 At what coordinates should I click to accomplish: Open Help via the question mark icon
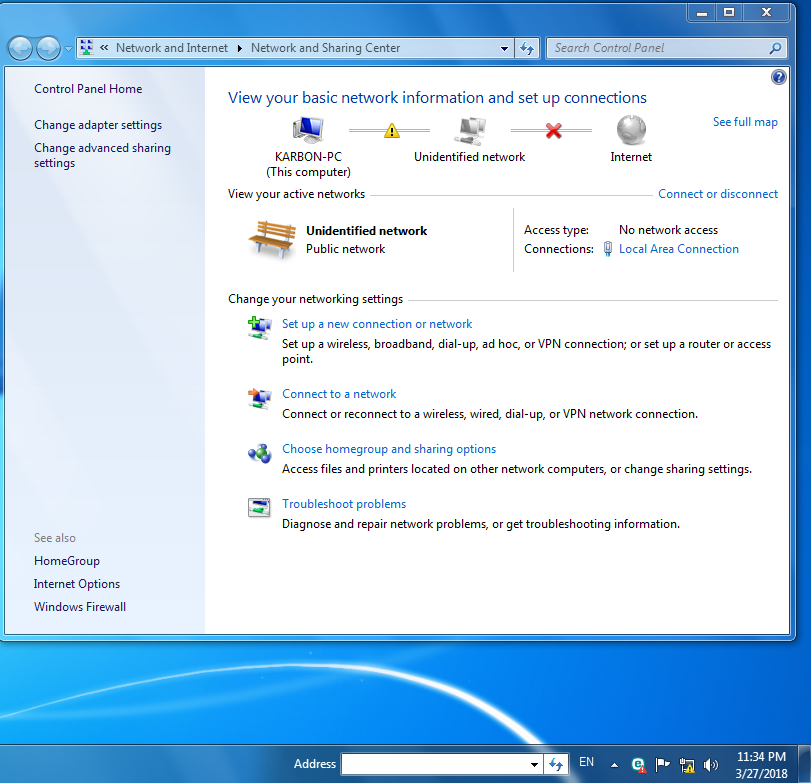coord(778,77)
